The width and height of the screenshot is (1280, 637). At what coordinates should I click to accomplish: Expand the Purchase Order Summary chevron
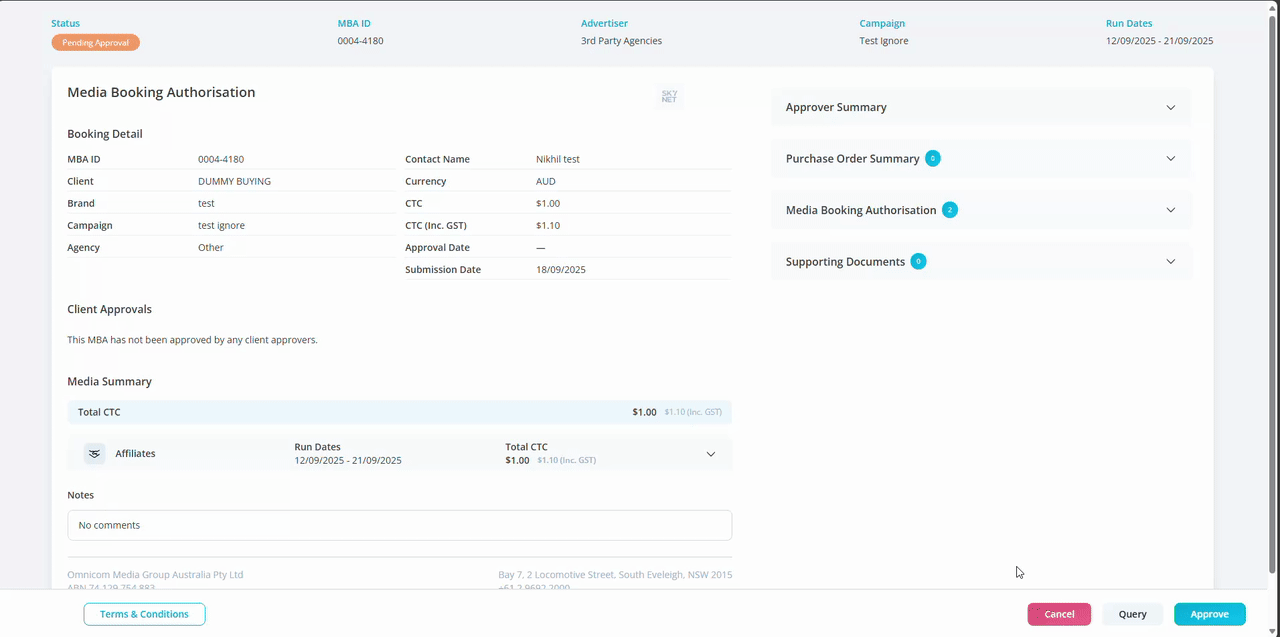point(1170,159)
